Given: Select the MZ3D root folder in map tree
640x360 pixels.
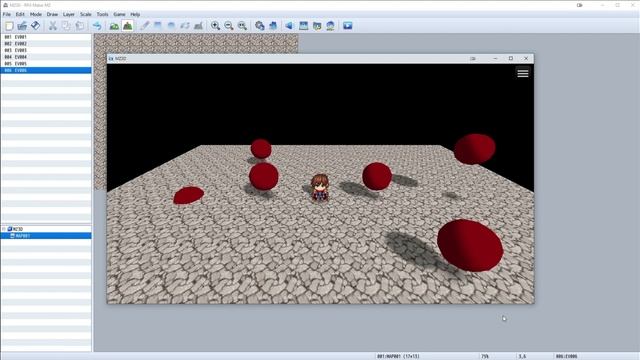Looking at the screenshot, I should click(x=16, y=229).
